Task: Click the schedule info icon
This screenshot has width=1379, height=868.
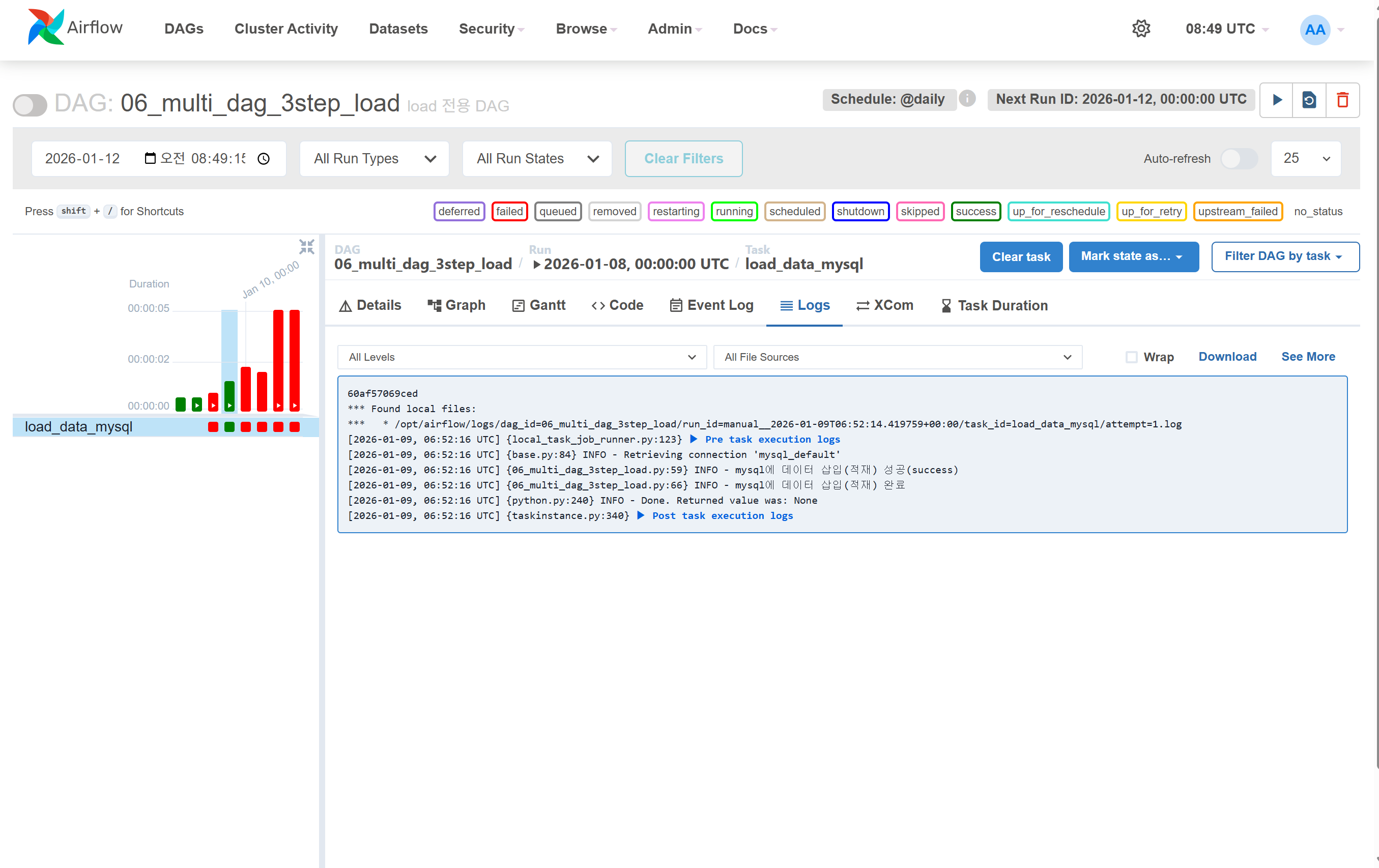Action: (x=967, y=99)
